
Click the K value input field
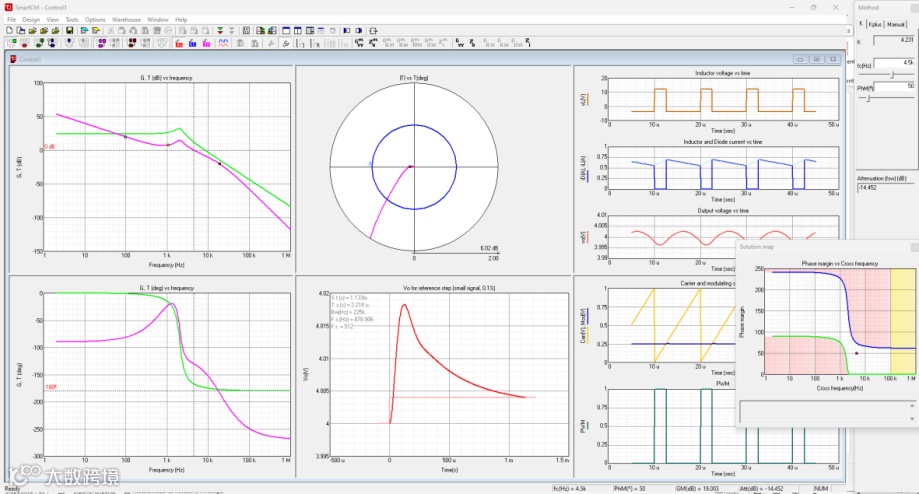point(893,41)
